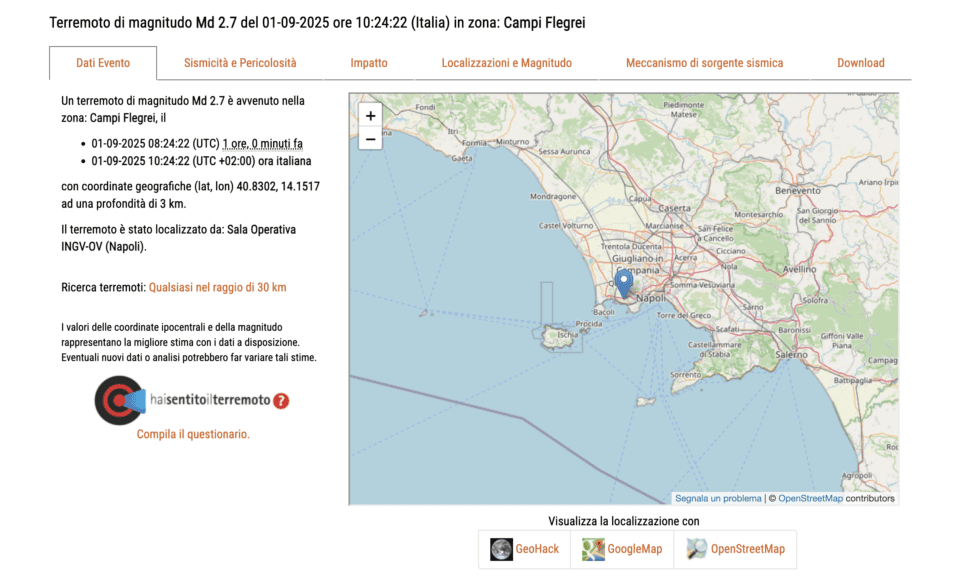Zoom in on the map

tap(371, 116)
